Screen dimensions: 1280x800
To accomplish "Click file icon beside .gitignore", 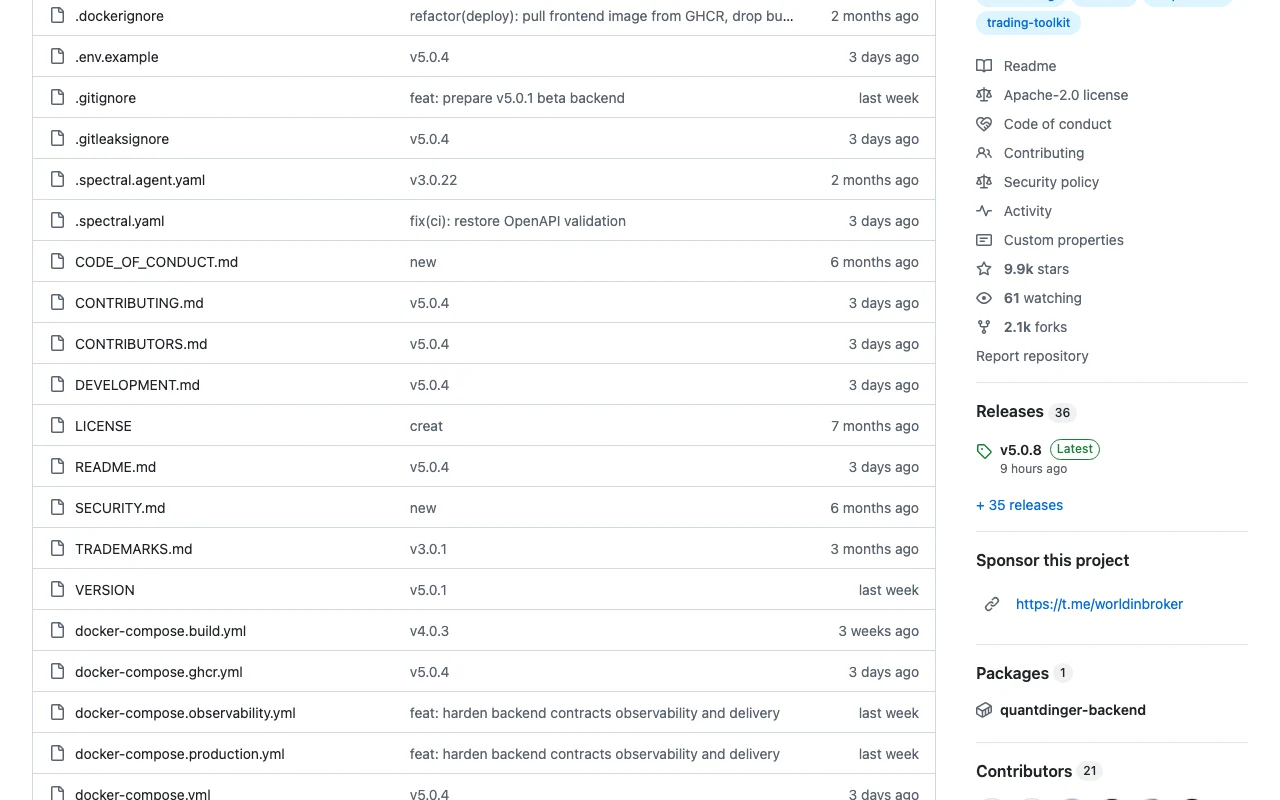I will click(x=57, y=98).
